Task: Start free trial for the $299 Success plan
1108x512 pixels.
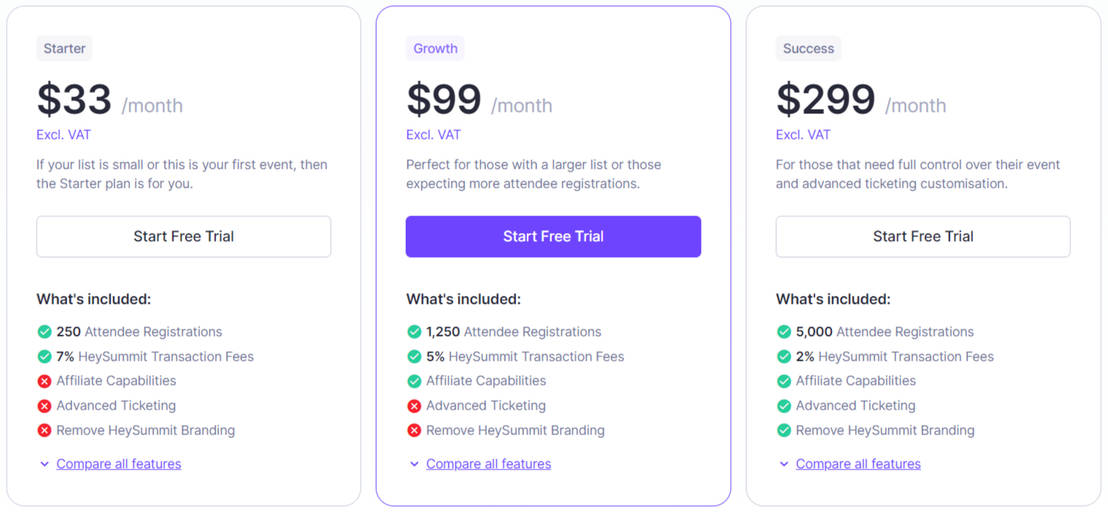Action: tap(923, 237)
